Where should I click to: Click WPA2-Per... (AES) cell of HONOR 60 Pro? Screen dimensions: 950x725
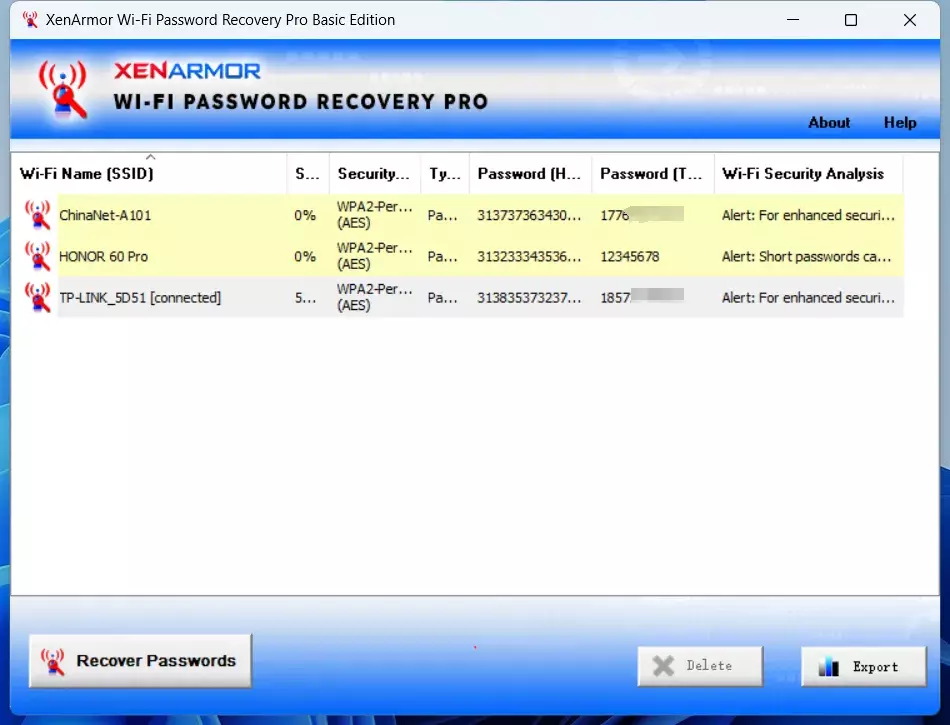(x=374, y=256)
